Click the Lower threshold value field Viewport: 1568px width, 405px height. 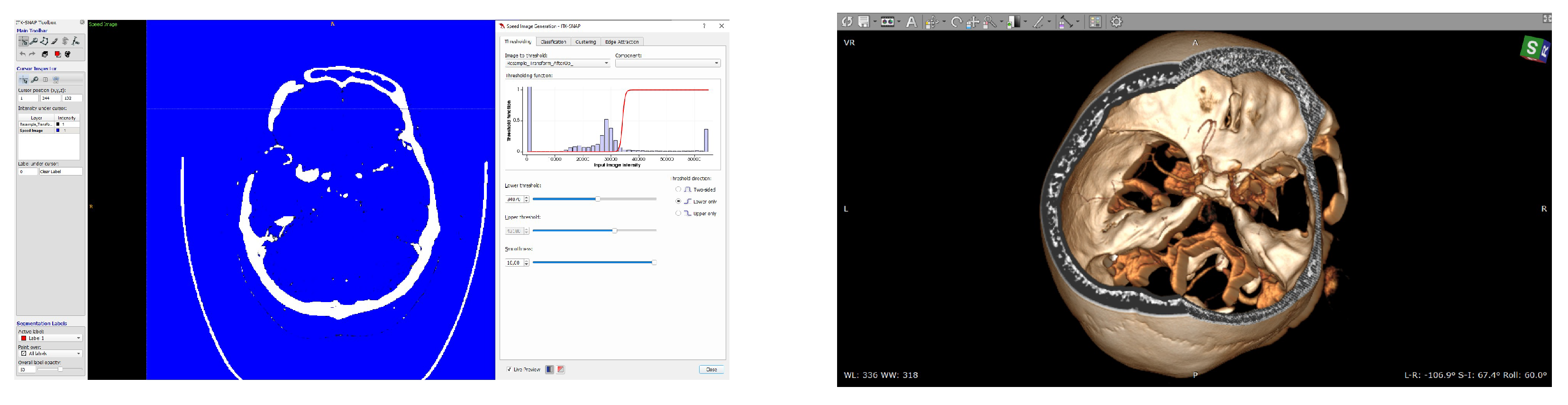pos(514,199)
